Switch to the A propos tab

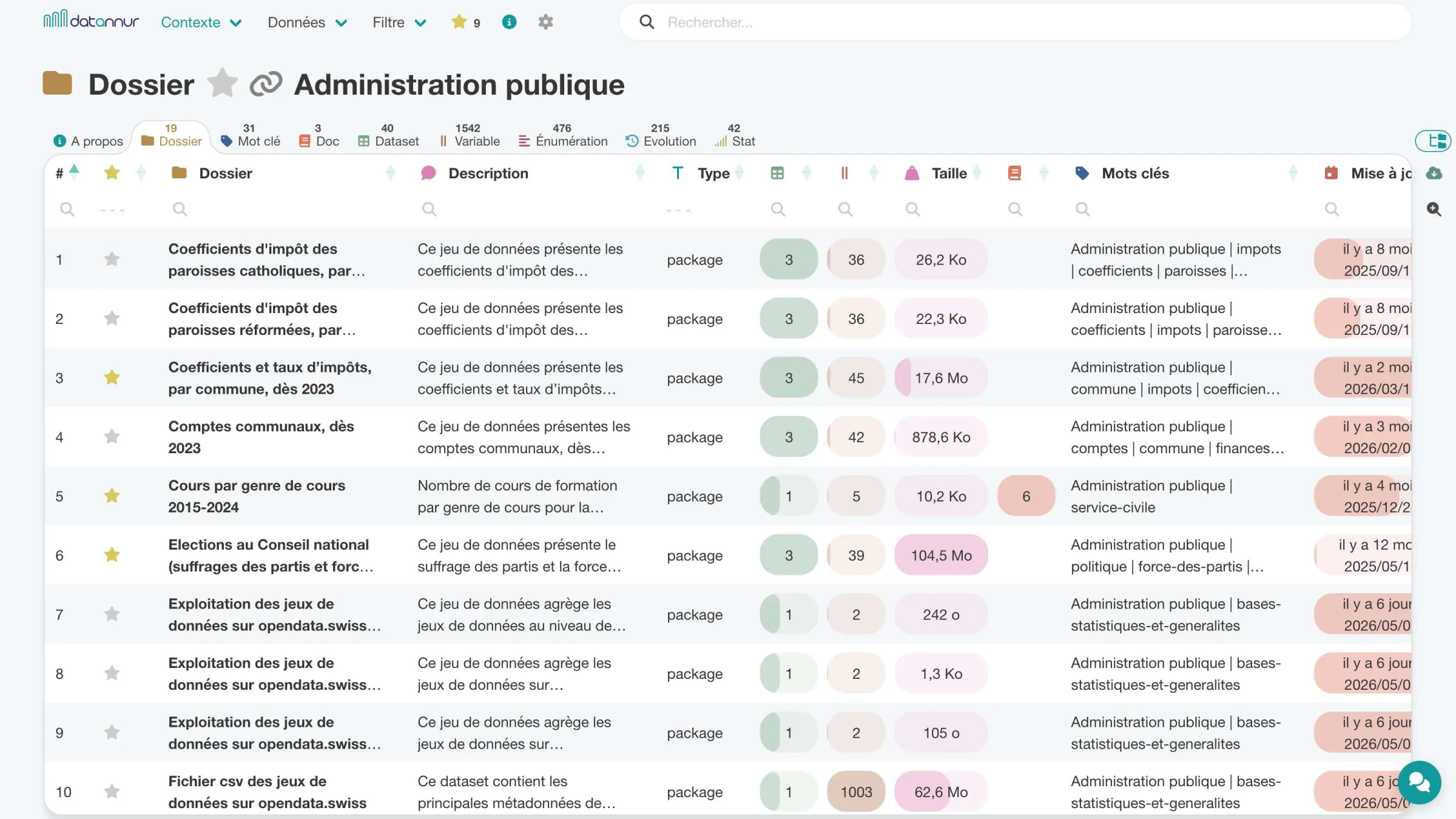click(89, 141)
